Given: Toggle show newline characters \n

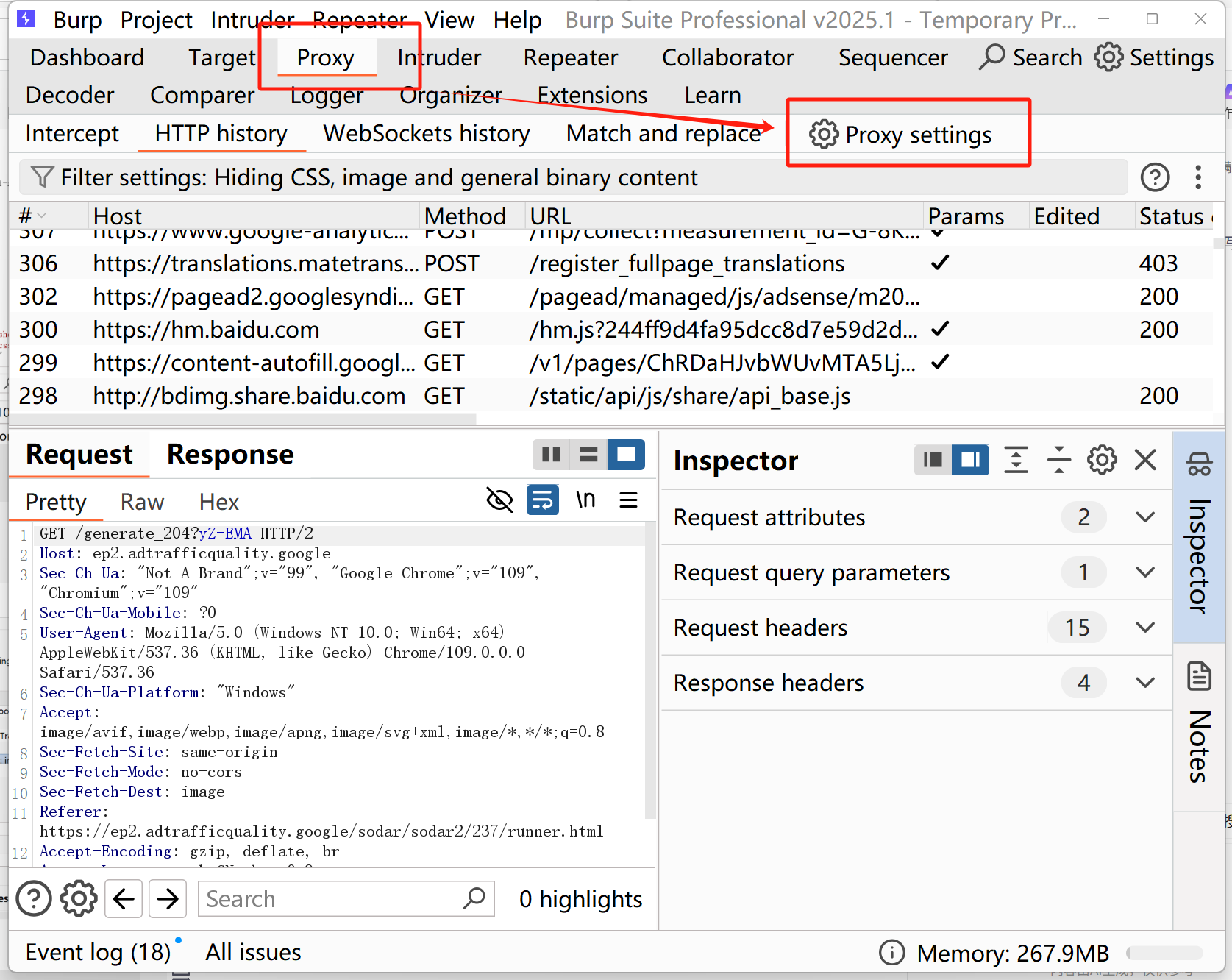Looking at the screenshot, I should click(x=585, y=500).
